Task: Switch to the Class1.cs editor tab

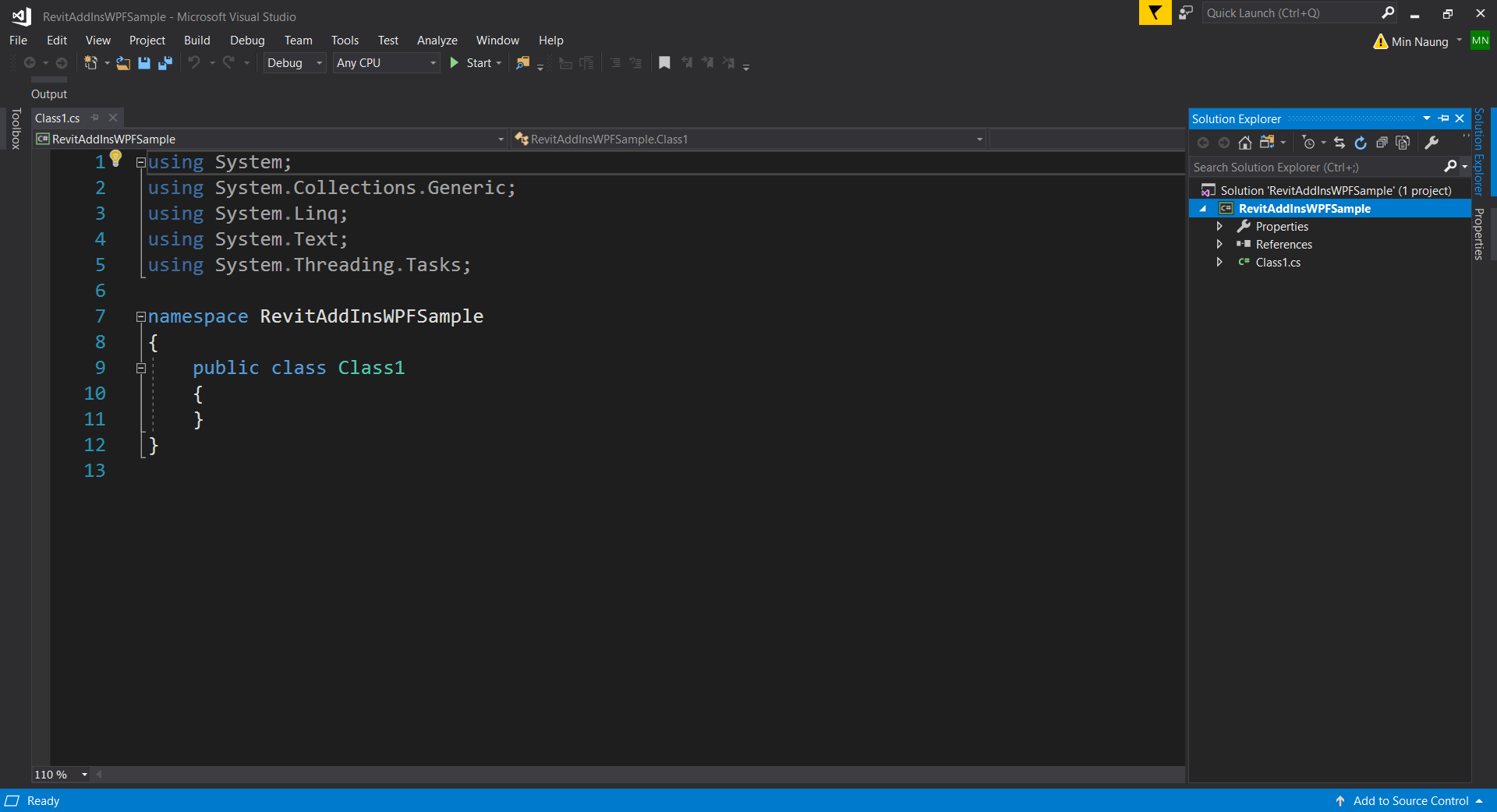Action: (x=58, y=118)
